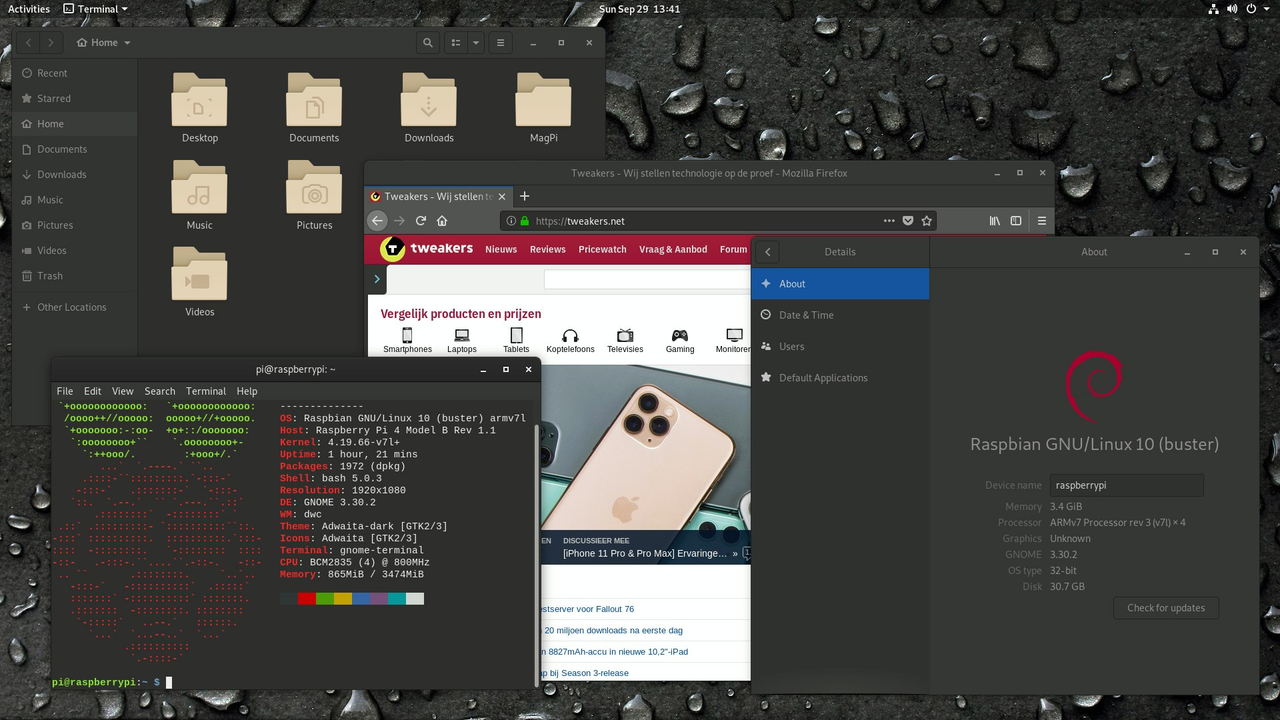Open the Pricewatch link on Tweakers
The width and height of the screenshot is (1280, 720).
pyautogui.click(x=602, y=249)
